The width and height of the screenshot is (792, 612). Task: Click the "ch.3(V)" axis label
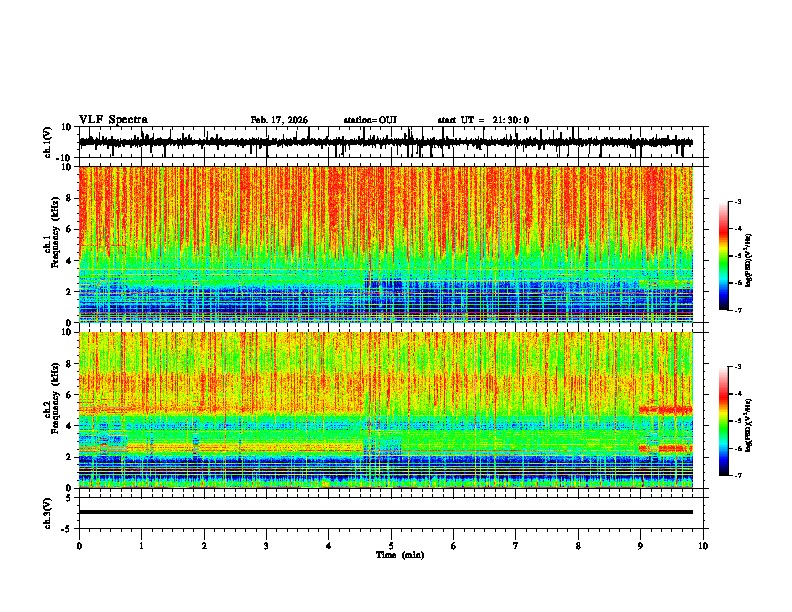(48, 514)
